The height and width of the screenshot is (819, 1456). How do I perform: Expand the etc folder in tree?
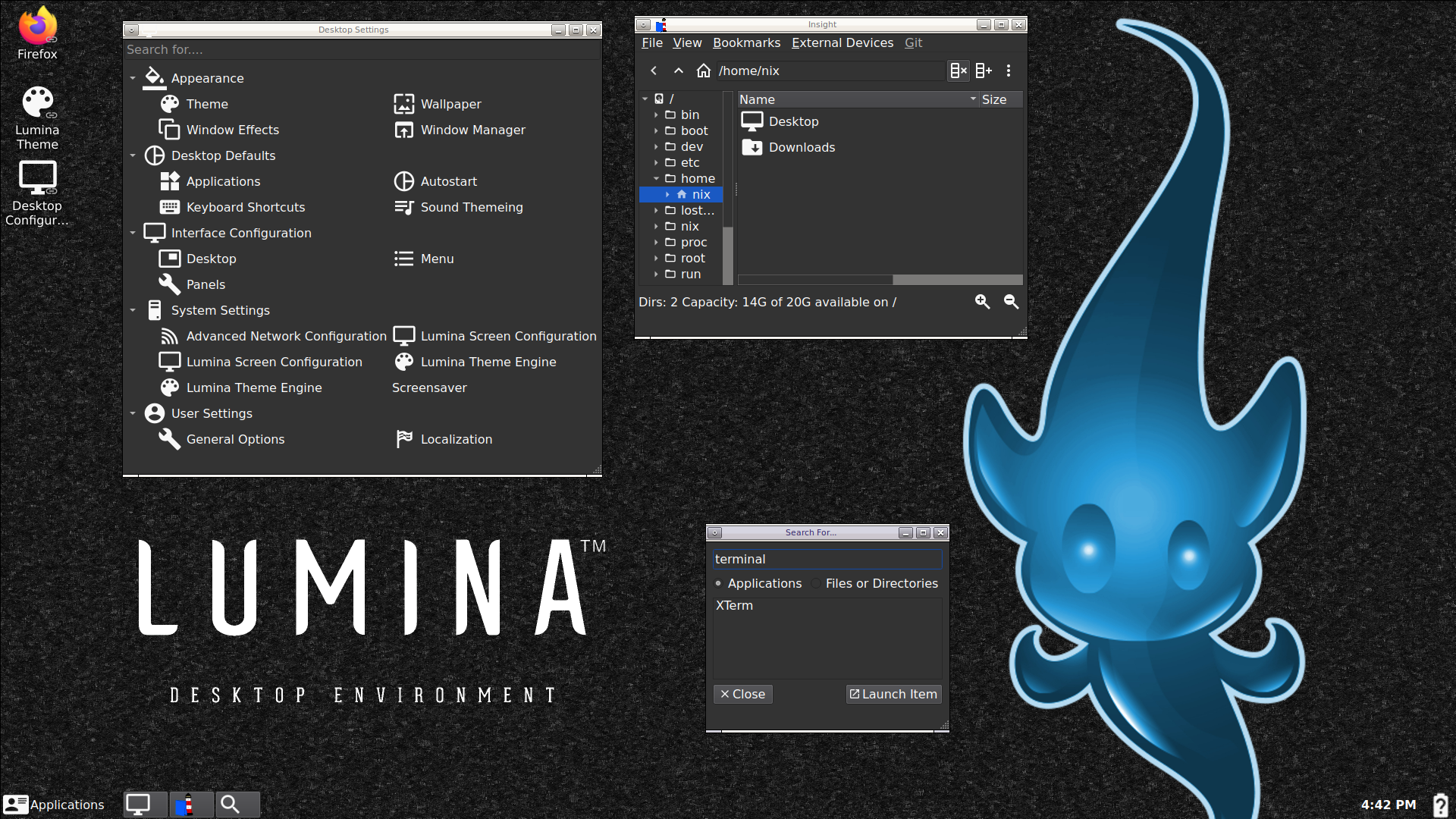tap(656, 162)
